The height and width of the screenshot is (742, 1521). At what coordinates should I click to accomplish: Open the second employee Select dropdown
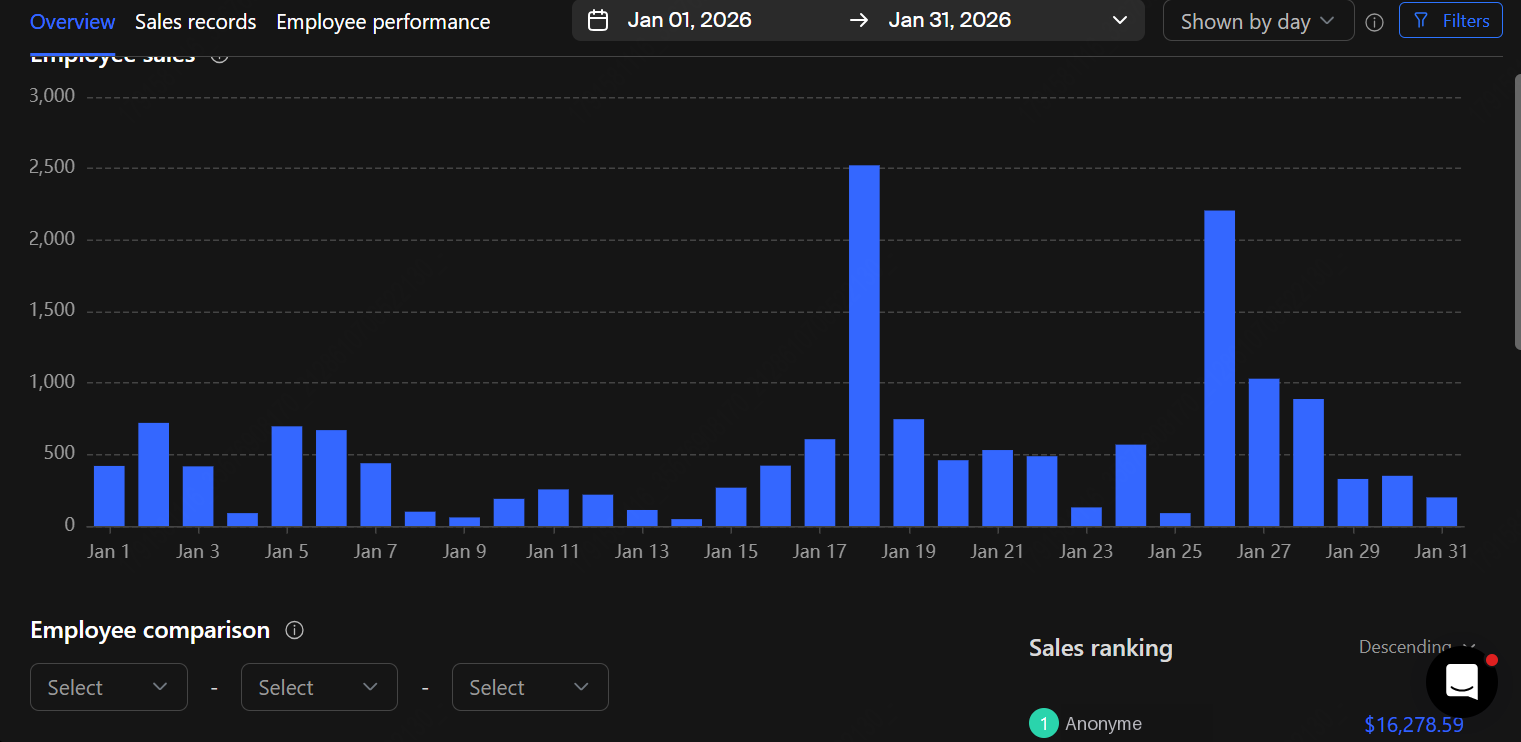click(319, 687)
